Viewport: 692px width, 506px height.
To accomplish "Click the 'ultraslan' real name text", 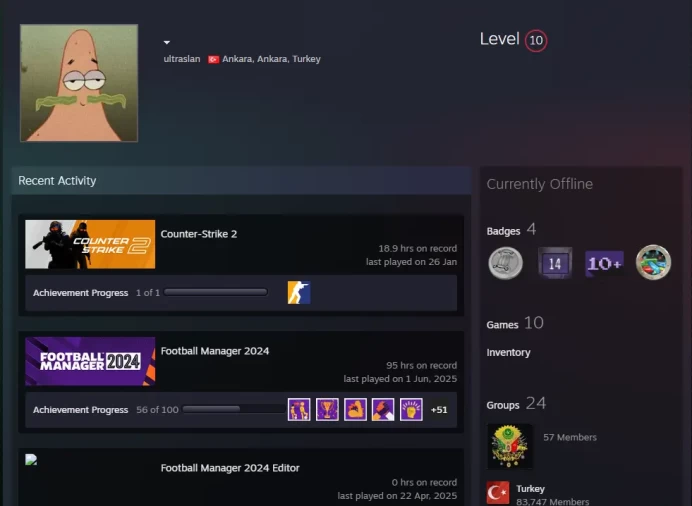I will click(x=182, y=59).
